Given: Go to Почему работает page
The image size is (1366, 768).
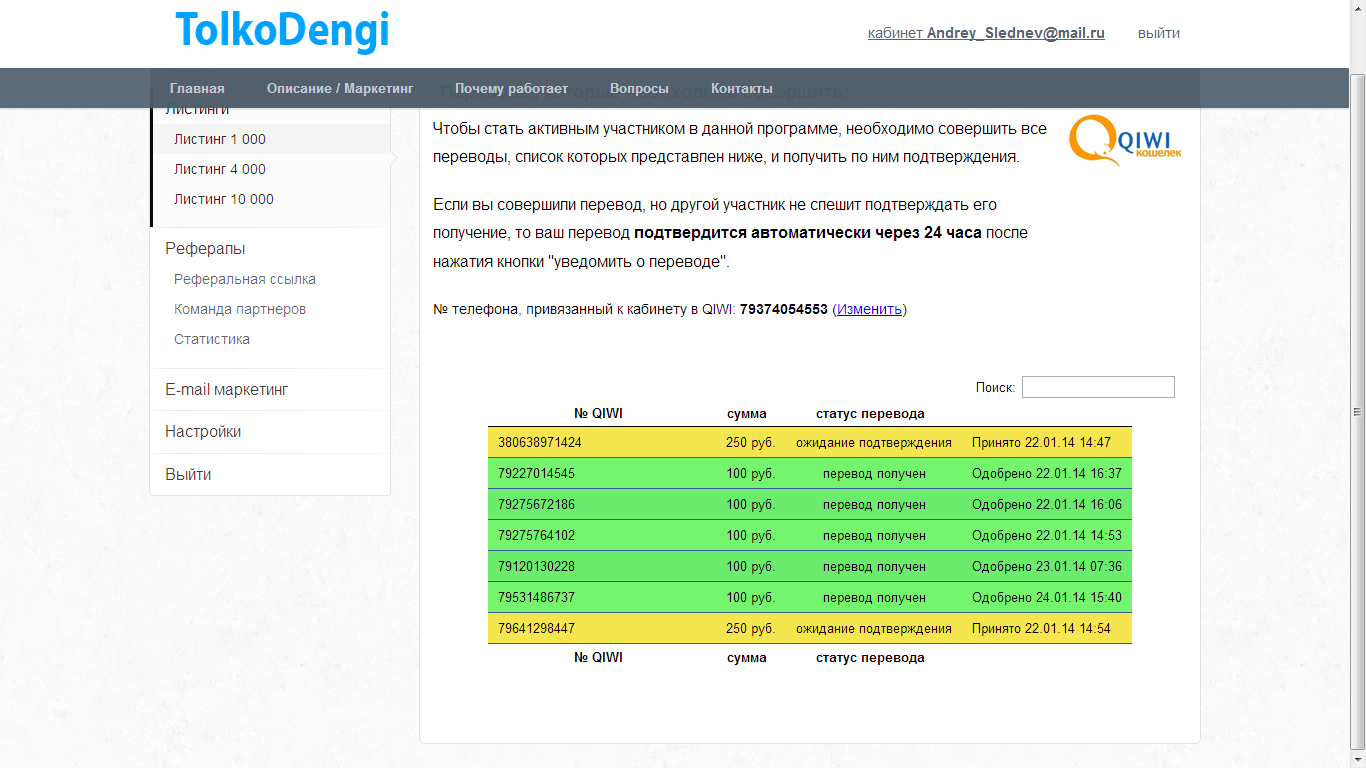Looking at the screenshot, I should [x=511, y=88].
